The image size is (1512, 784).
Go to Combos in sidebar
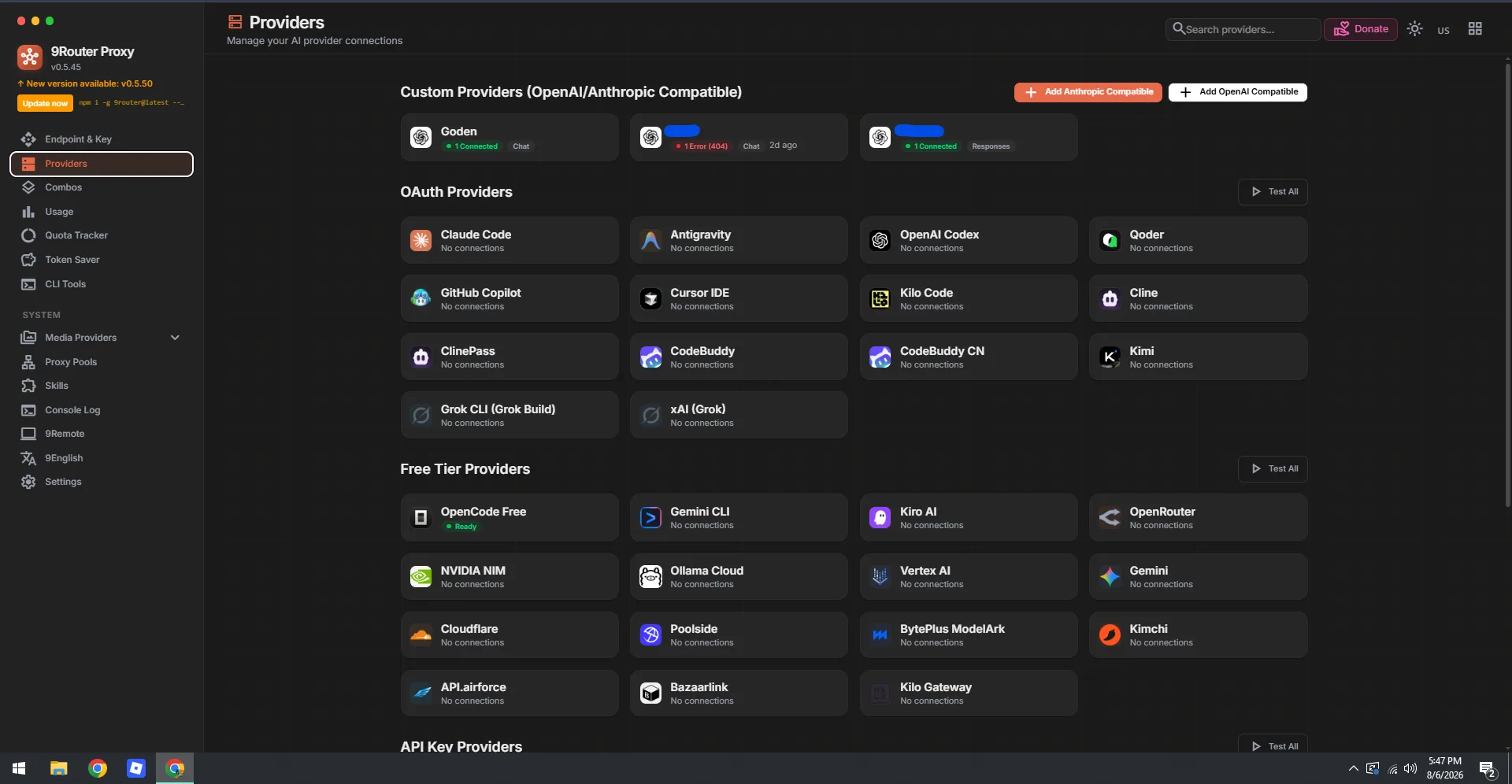[102, 187]
